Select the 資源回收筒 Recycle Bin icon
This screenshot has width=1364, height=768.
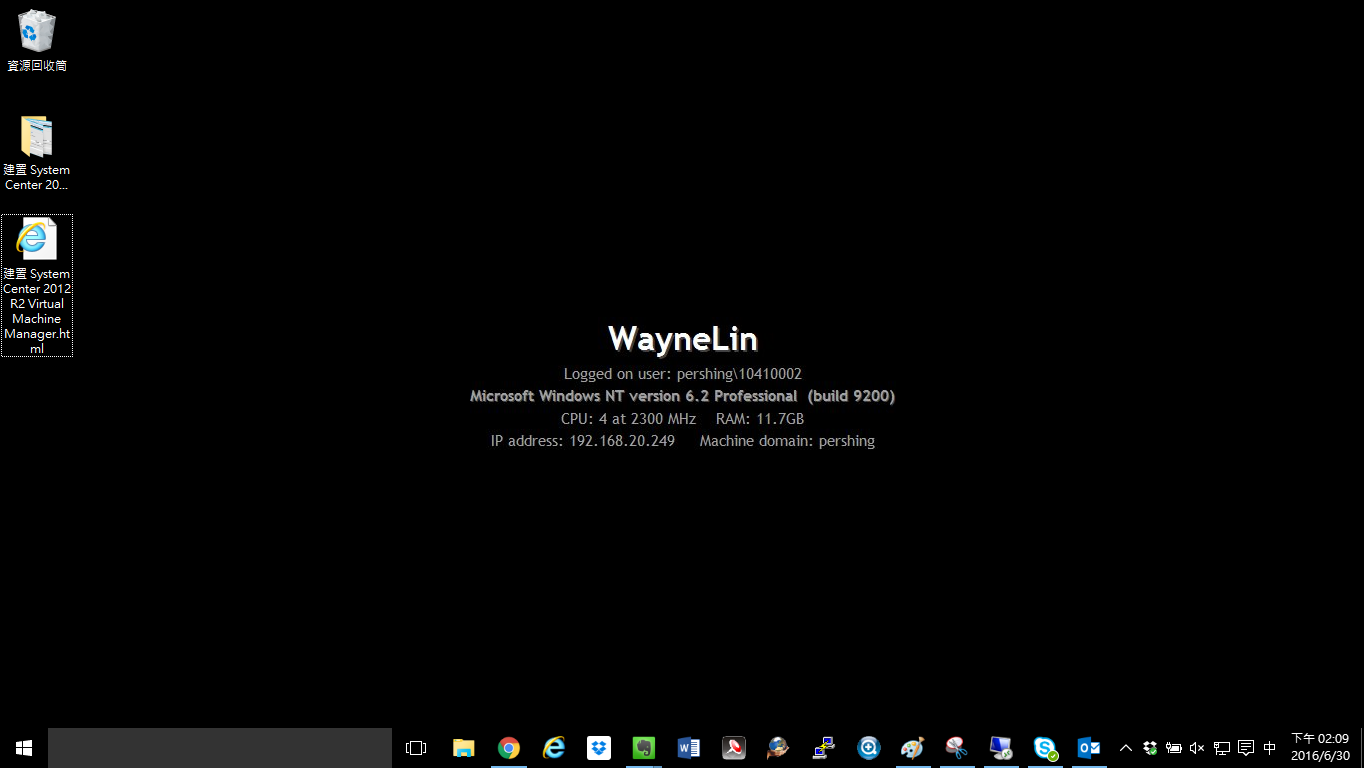coord(37,41)
